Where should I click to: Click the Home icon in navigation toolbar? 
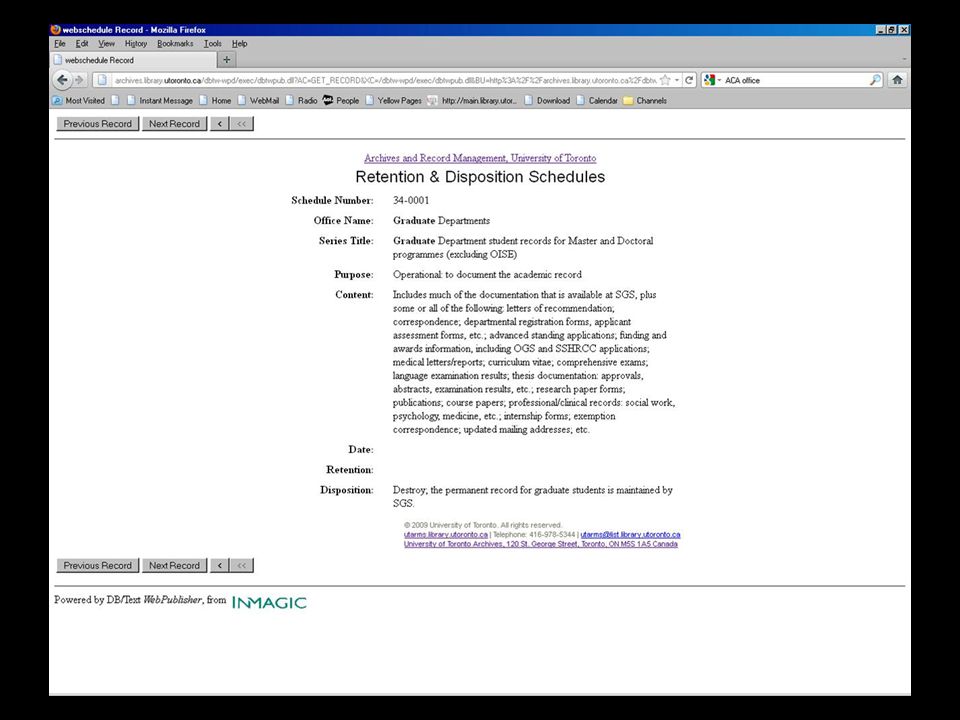[897, 80]
